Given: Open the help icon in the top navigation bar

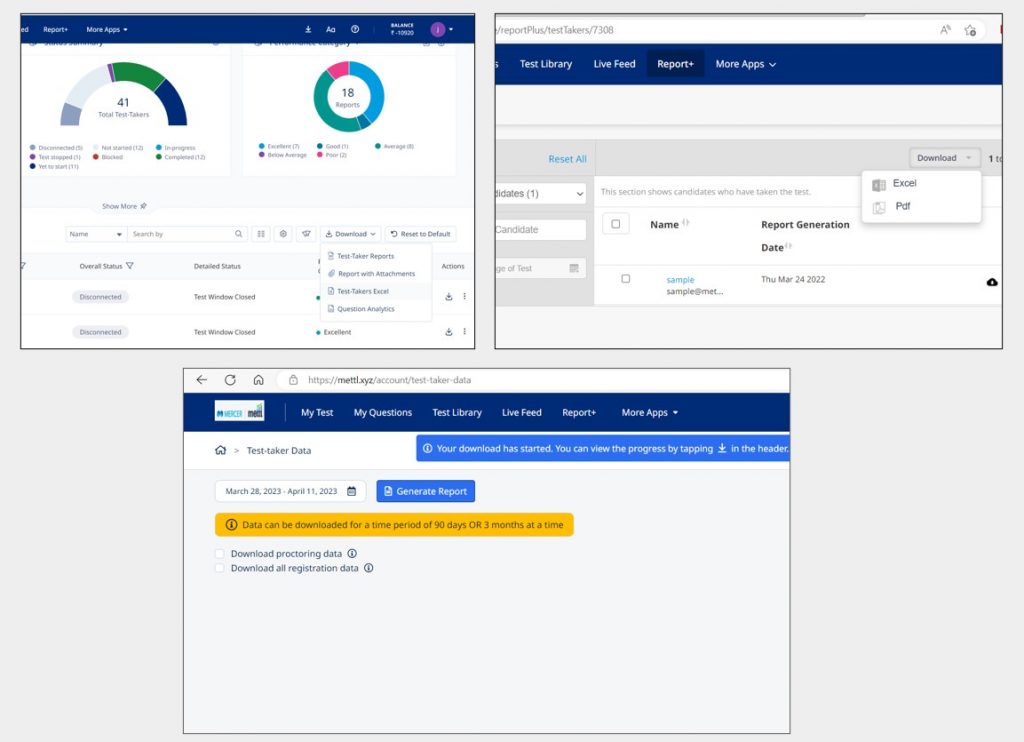Looking at the screenshot, I should (x=353, y=29).
